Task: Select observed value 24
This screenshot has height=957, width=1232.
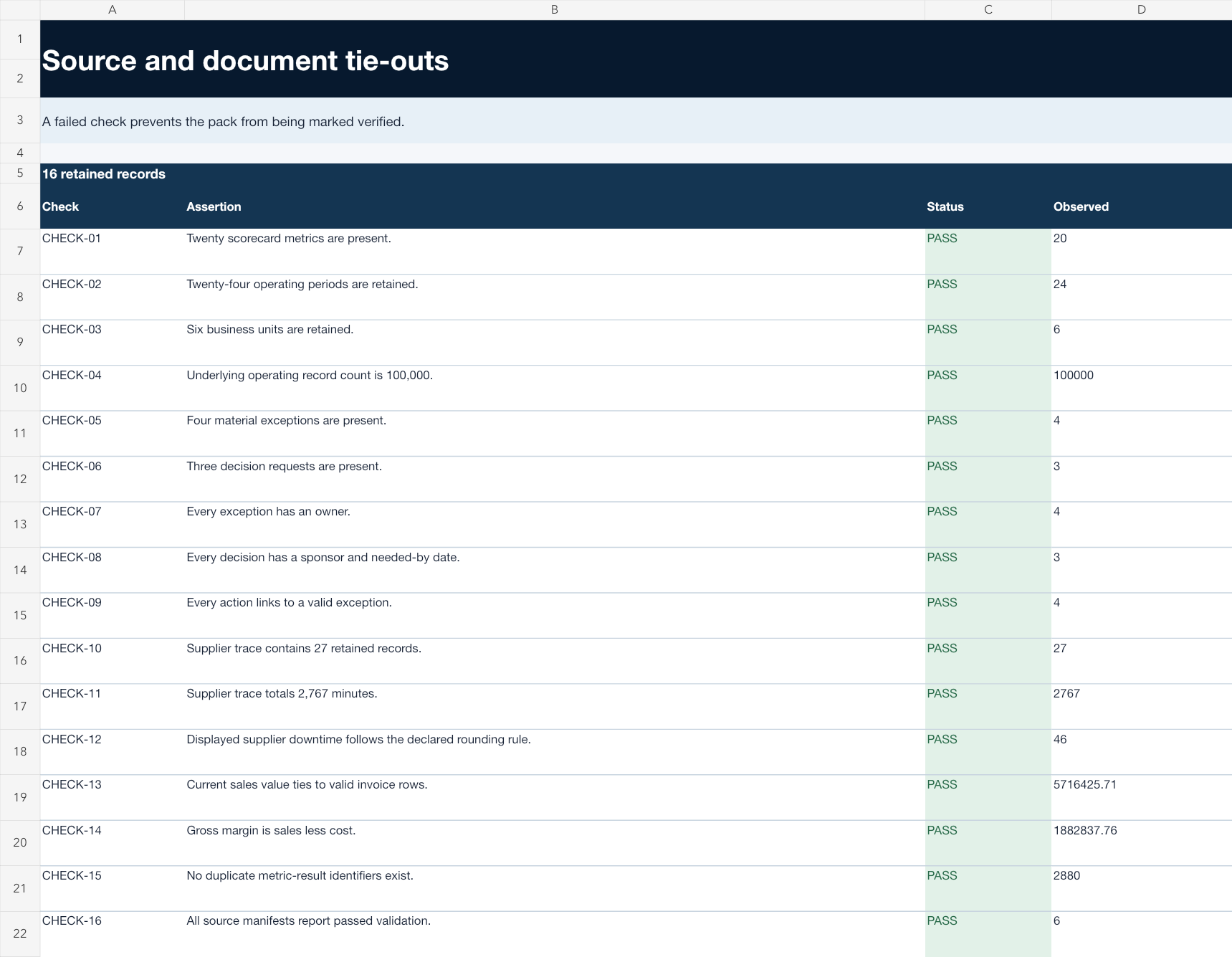Action: point(1141,297)
